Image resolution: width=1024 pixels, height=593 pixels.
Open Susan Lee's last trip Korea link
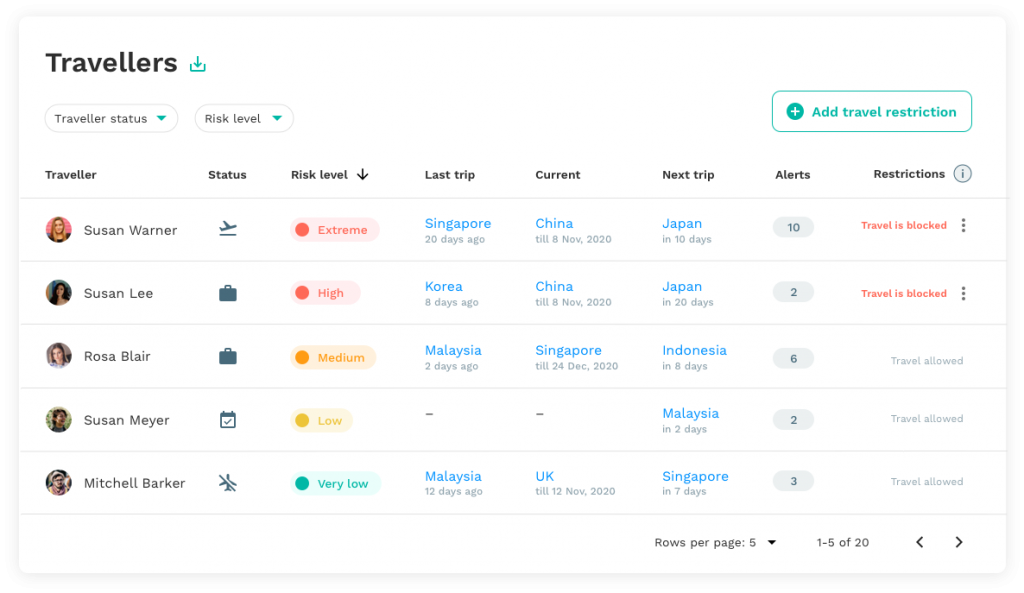[443, 287]
